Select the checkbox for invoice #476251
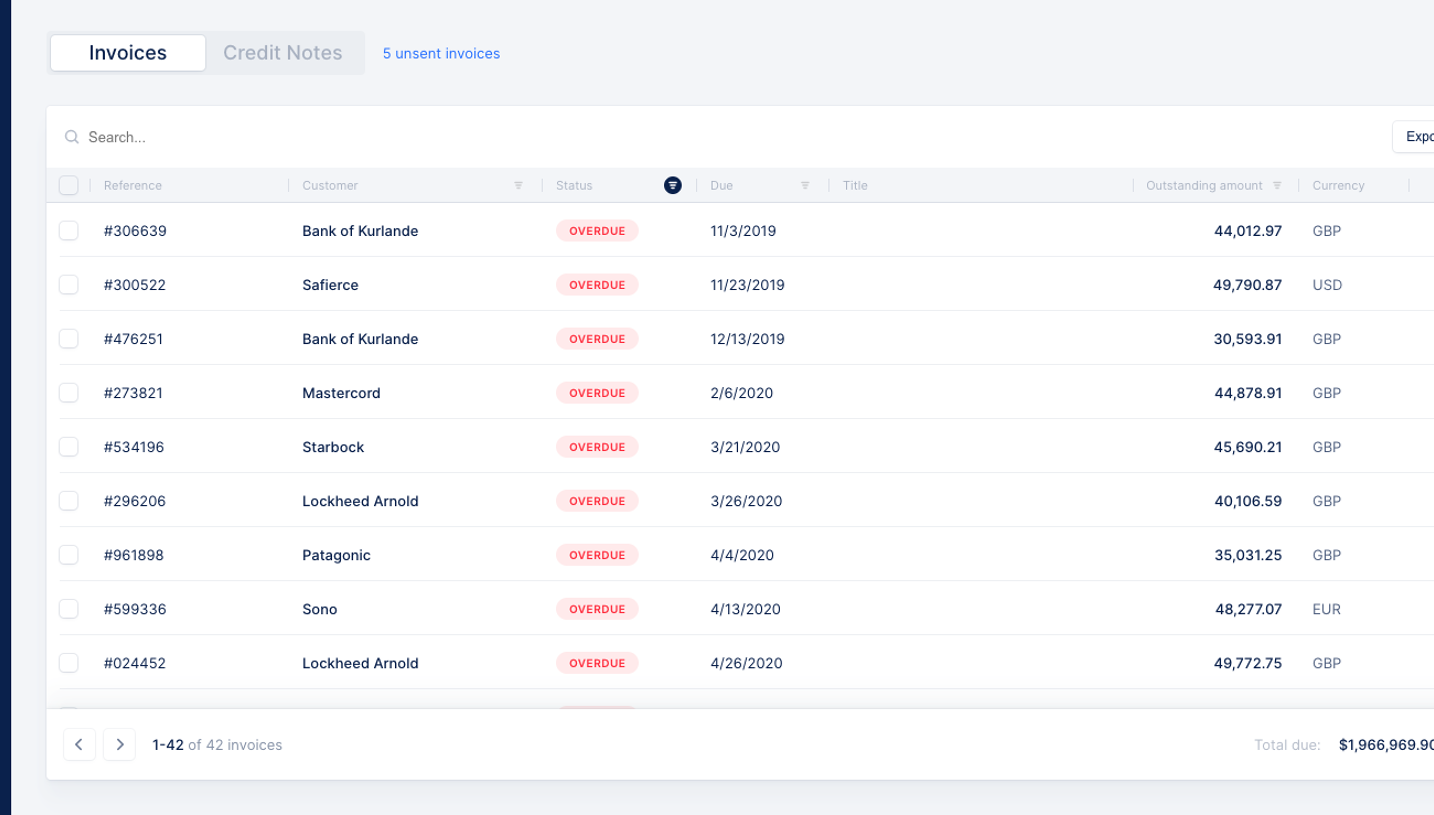 pyautogui.click(x=68, y=339)
